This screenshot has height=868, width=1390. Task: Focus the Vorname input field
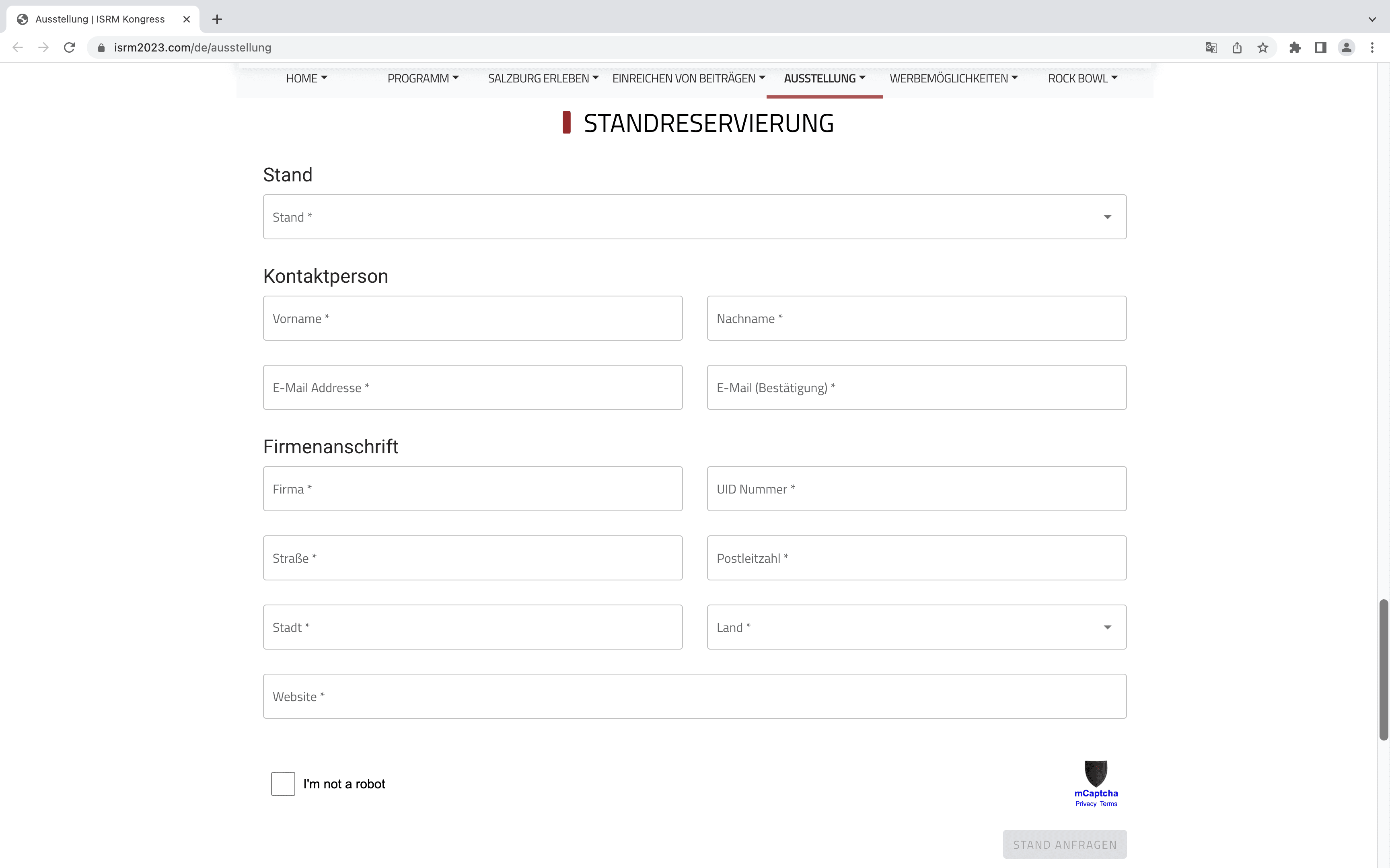[472, 319]
